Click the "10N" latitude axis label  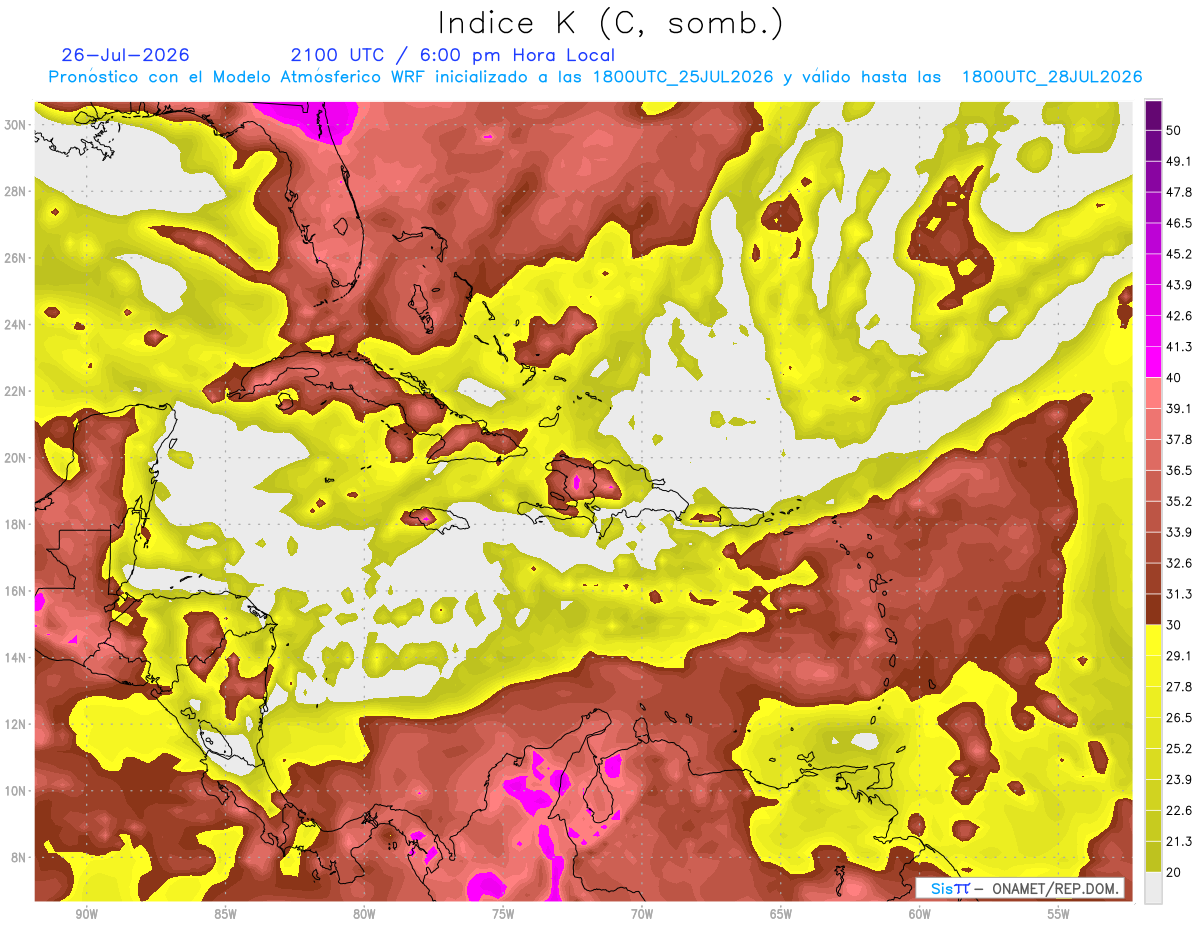click(x=15, y=791)
